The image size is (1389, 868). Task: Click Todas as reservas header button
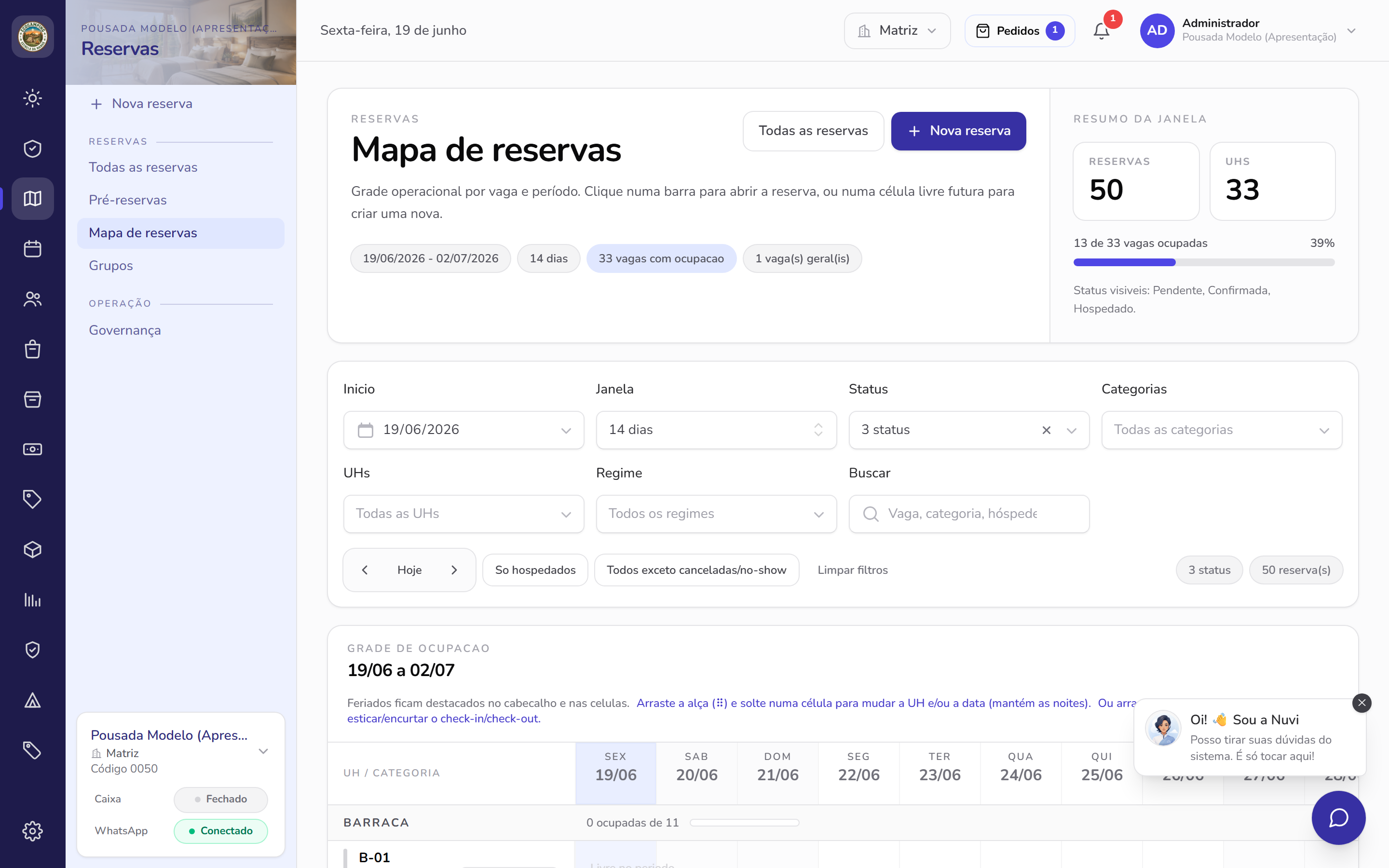coord(813,131)
